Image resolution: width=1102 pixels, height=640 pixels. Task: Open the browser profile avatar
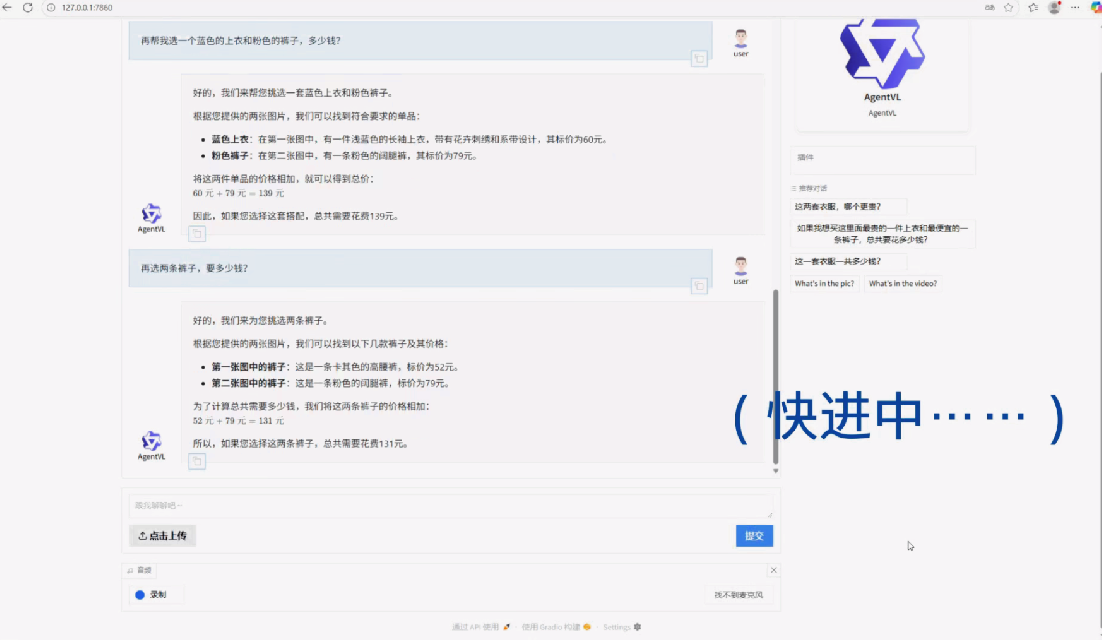click(1054, 7)
